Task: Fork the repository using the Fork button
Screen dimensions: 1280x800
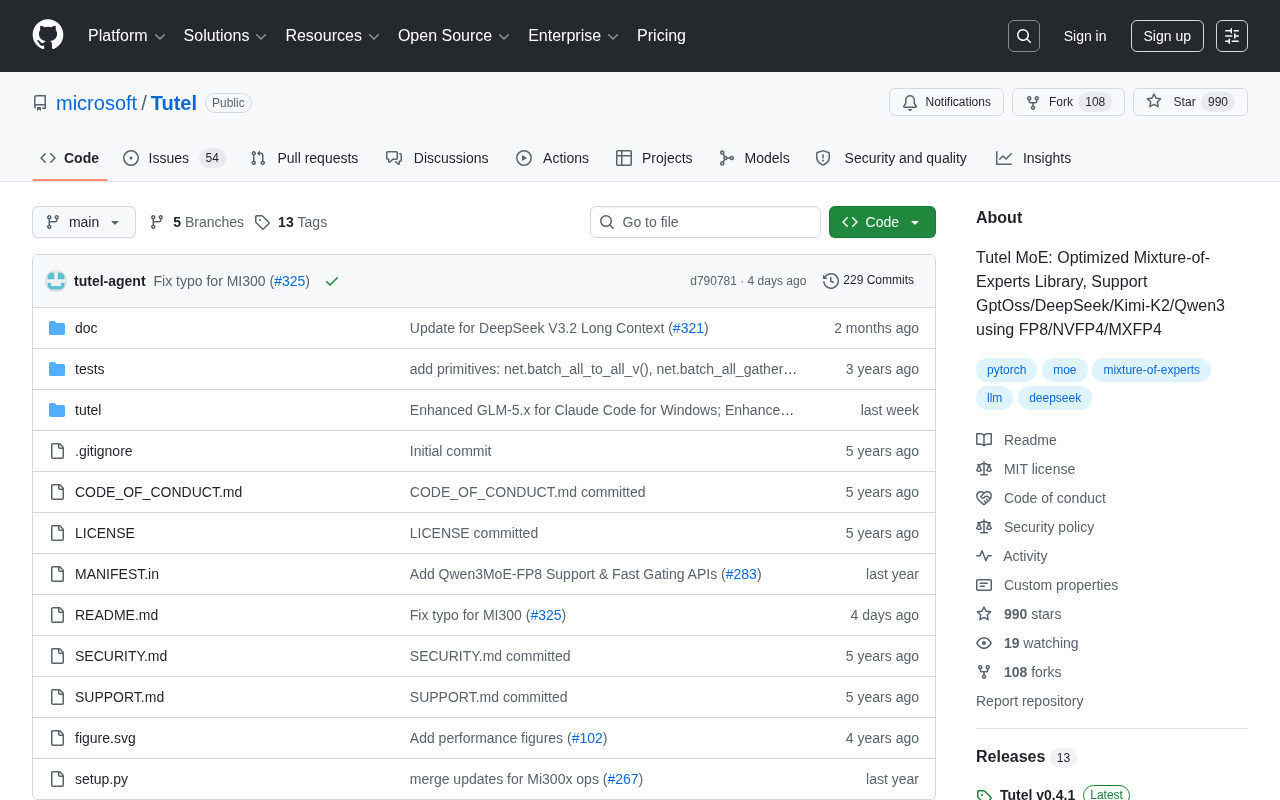Action: (1068, 102)
